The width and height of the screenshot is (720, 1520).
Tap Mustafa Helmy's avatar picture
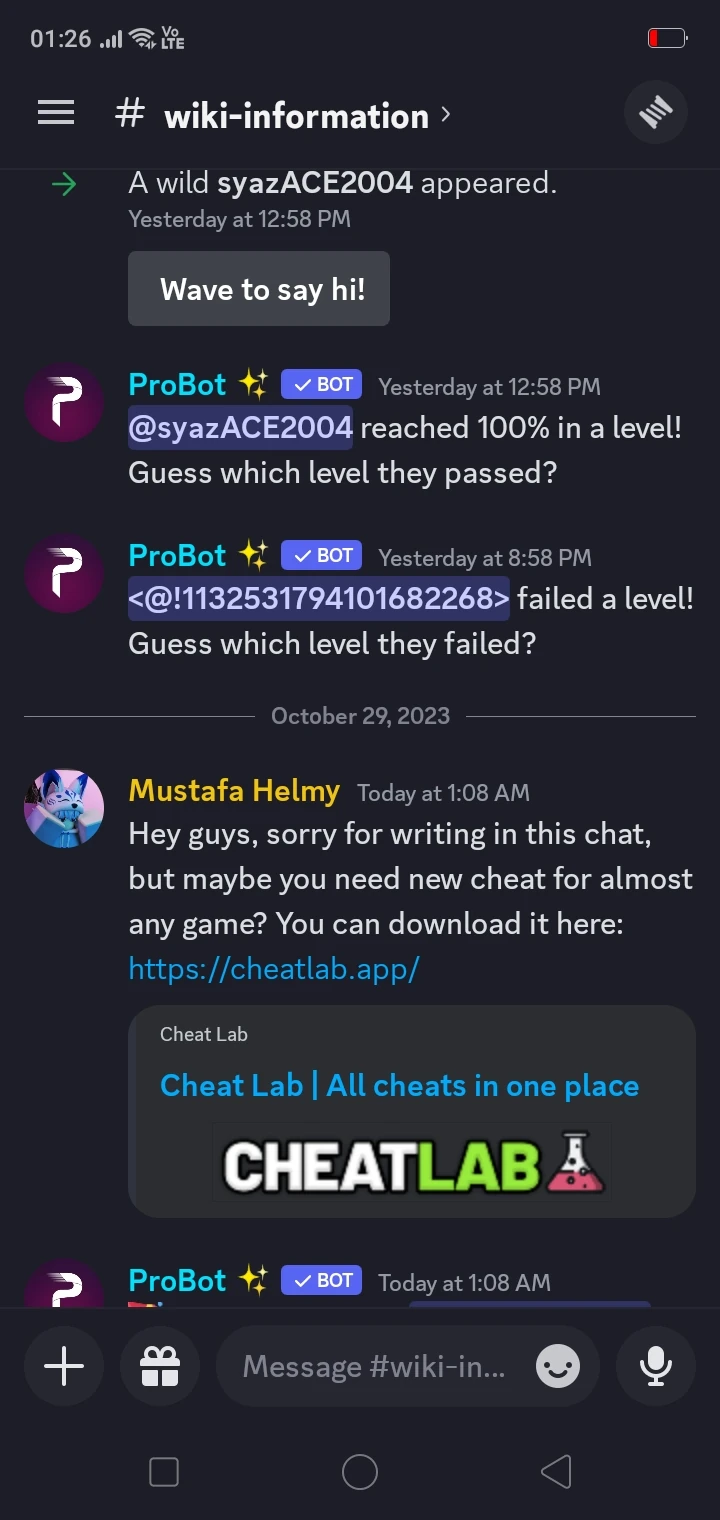pyautogui.click(x=64, y=808)
